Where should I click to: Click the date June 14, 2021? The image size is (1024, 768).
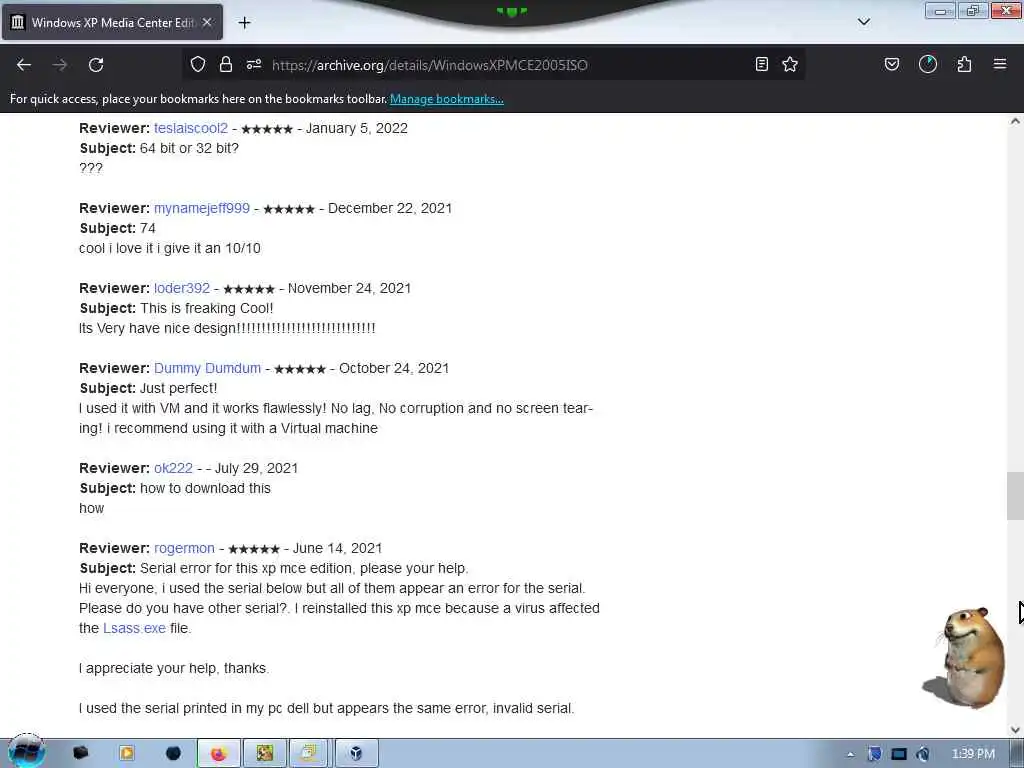[337, 549]
